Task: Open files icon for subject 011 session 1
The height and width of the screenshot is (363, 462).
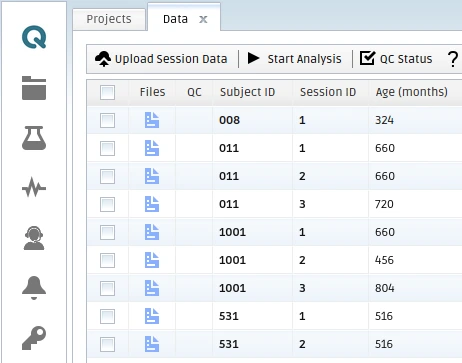Action: coord(152,148)
